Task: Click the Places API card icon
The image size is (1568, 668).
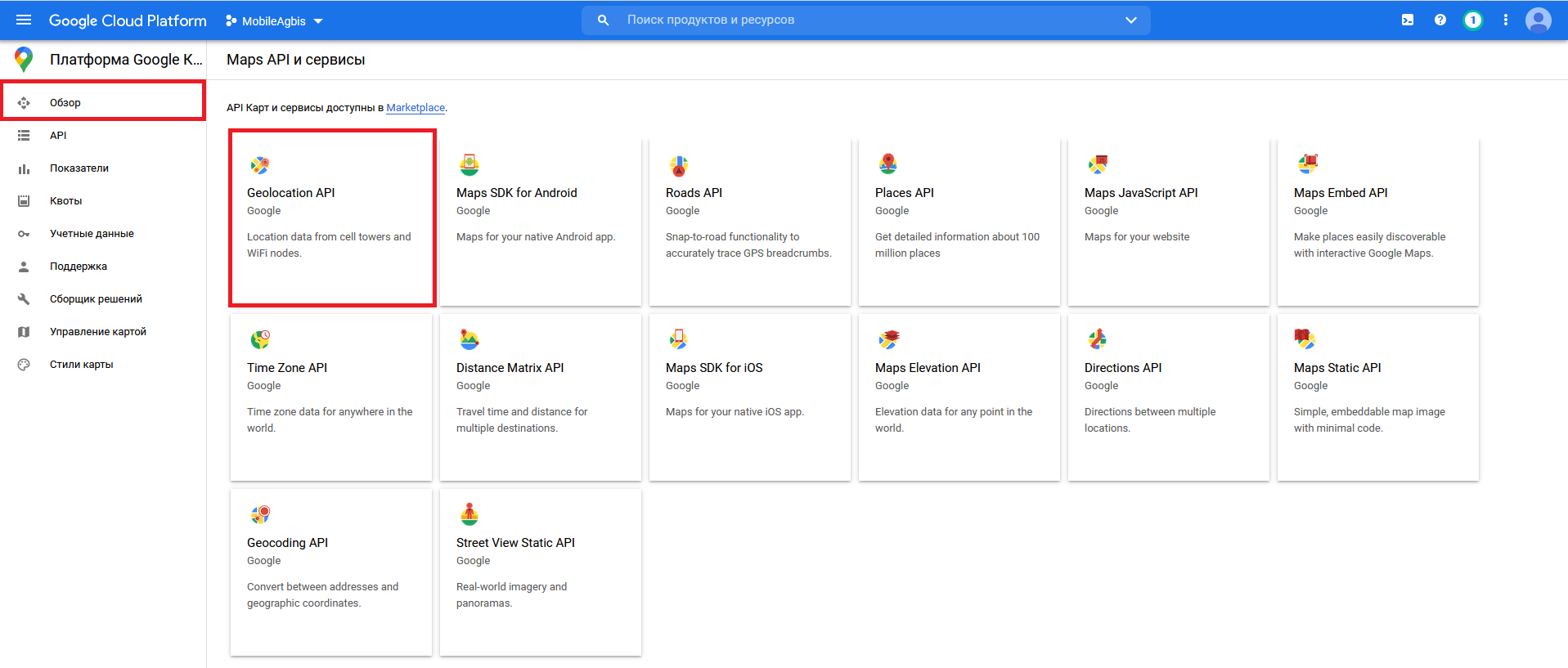Action: coord(888,164)
